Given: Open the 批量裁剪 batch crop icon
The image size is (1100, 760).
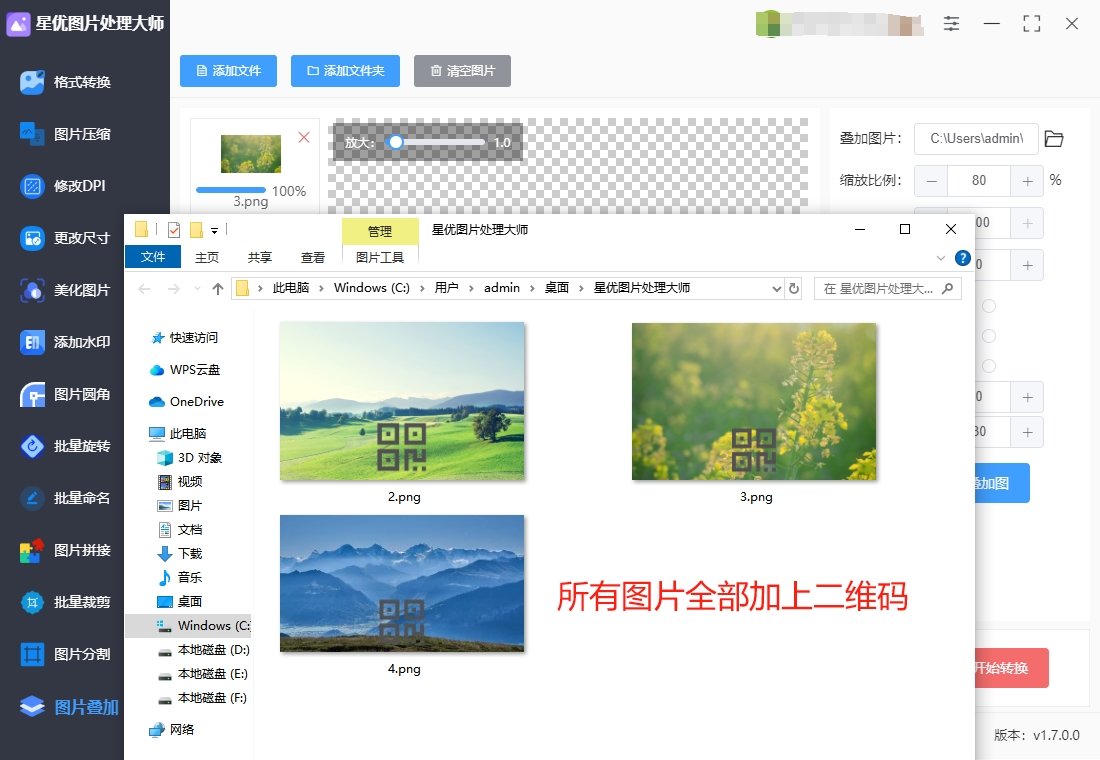Looking at the screenshot, I should pyautogui.click(x=32, y=602).
